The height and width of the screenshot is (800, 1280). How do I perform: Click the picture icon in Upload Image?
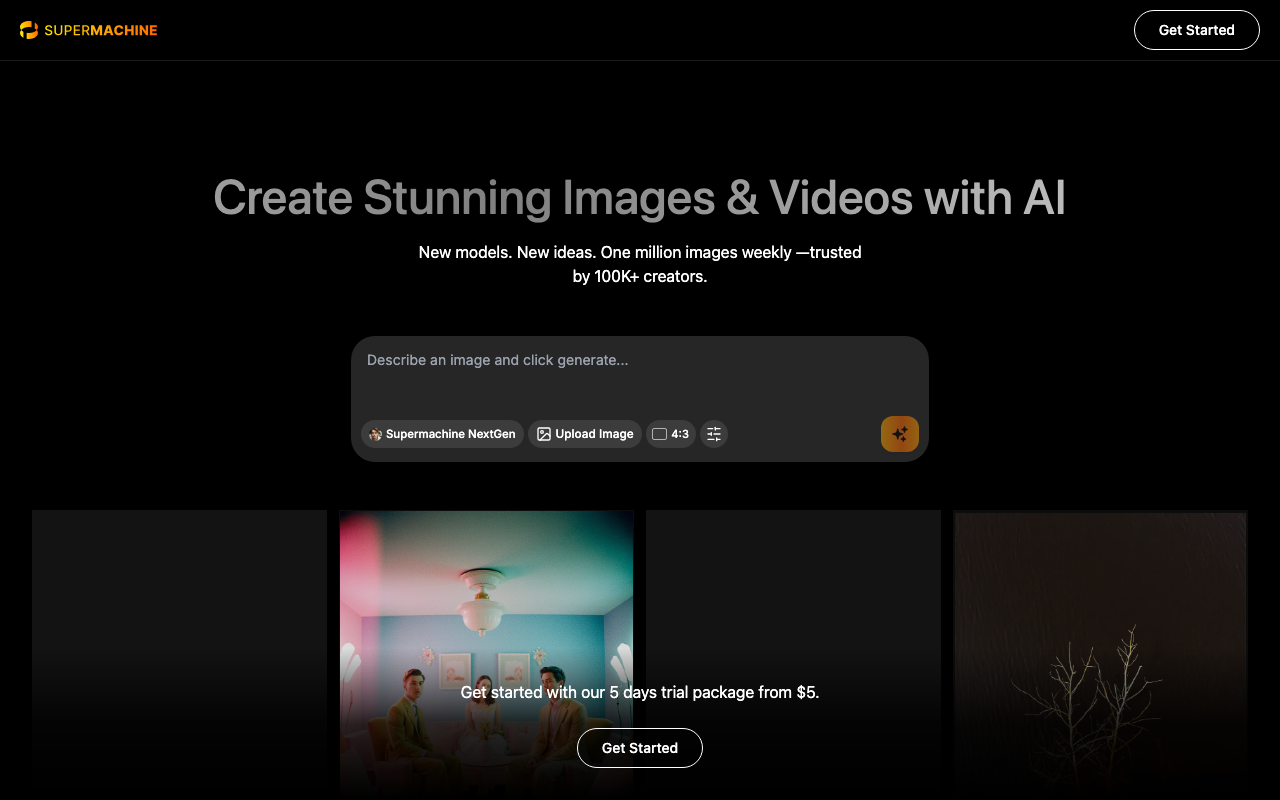[x=544, y=434]
